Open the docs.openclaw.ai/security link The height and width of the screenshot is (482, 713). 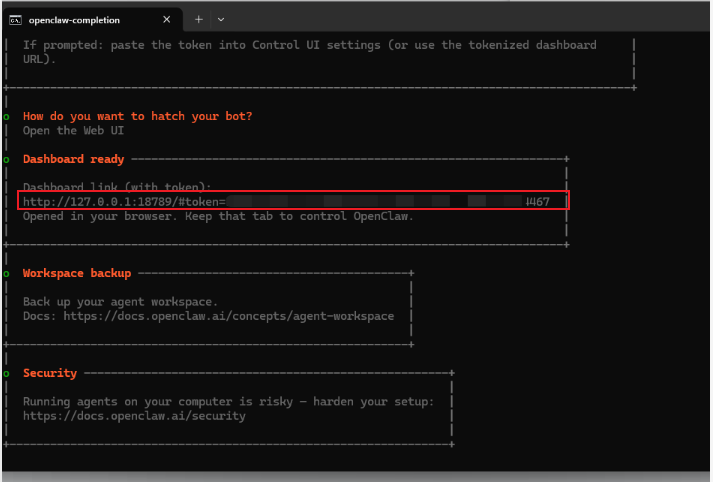point(134,416)
